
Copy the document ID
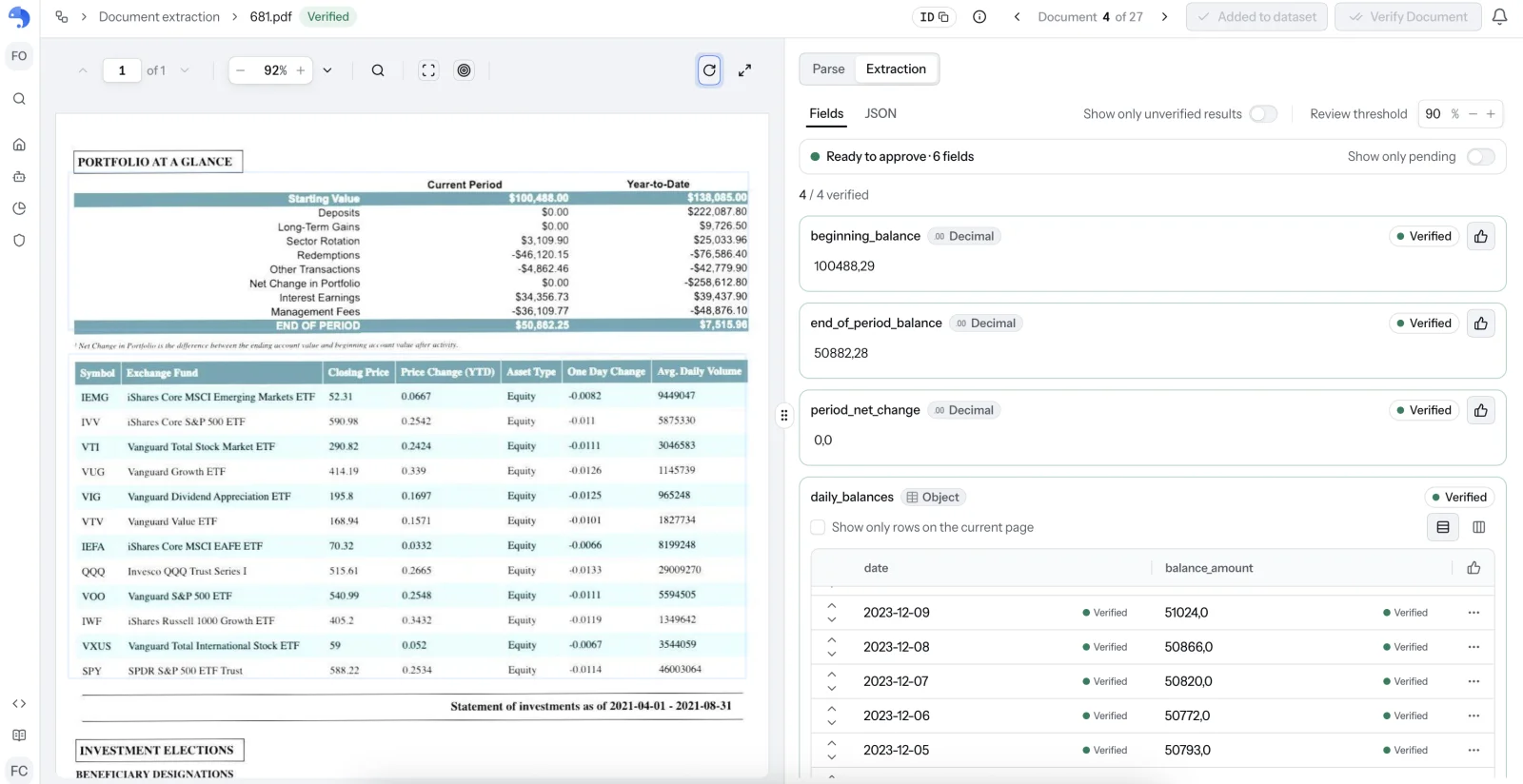(934, 17)
